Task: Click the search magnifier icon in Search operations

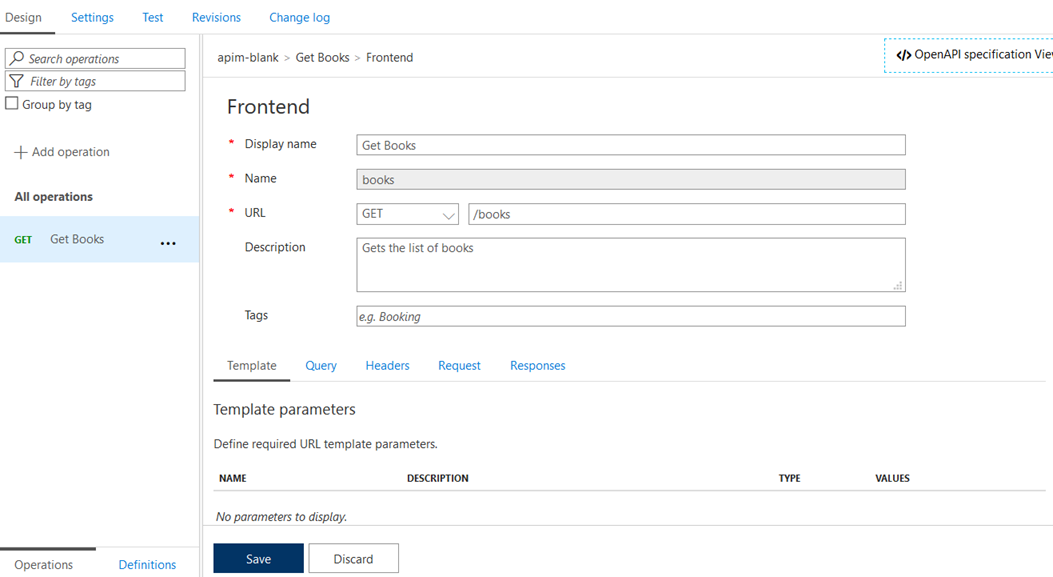Action: 17,58
